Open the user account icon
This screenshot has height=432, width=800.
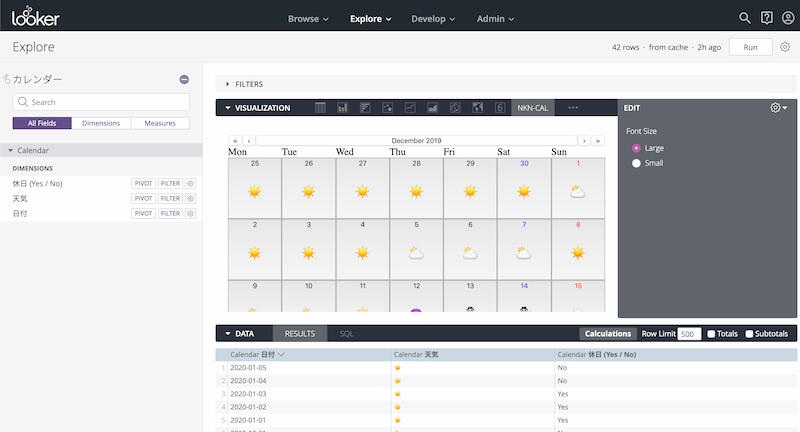[x=788, y=18]
